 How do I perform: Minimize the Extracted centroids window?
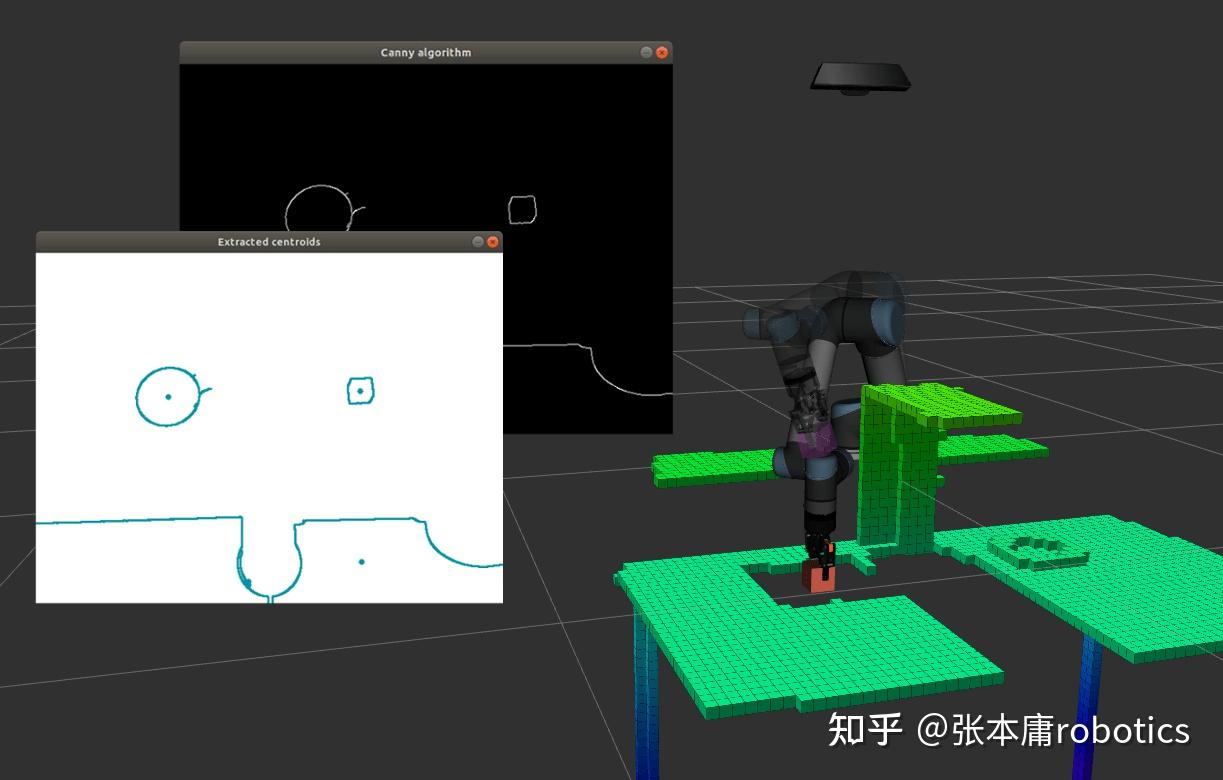click(x=478, y=241)
